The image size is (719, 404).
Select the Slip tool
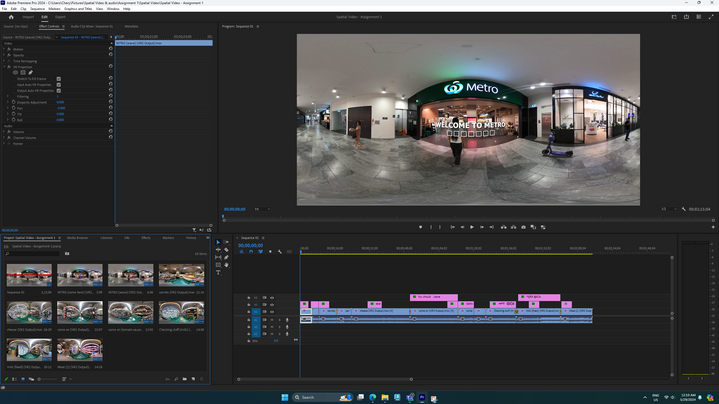[218, 257]
